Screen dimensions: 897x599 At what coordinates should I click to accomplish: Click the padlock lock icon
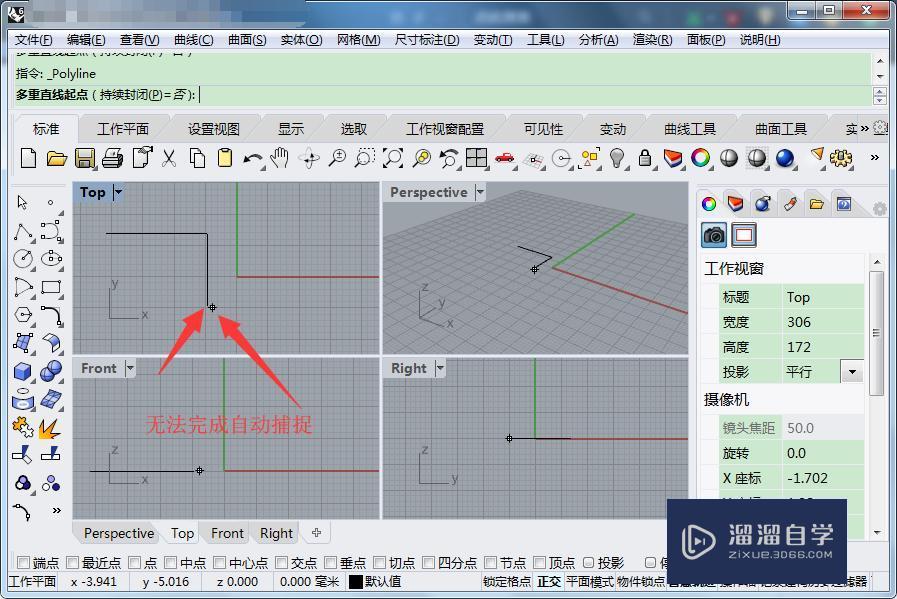tap(645, 158)
